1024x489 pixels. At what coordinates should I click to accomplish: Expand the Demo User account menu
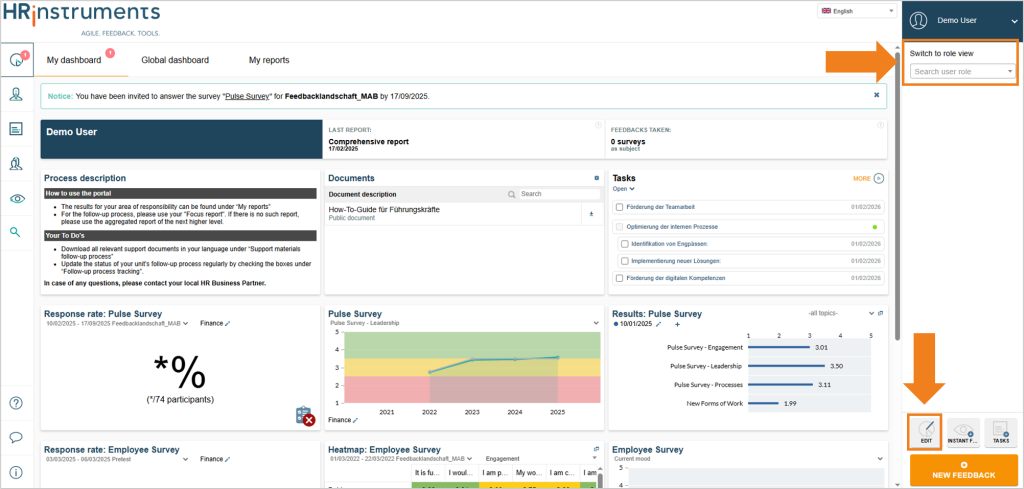(963, 20)
